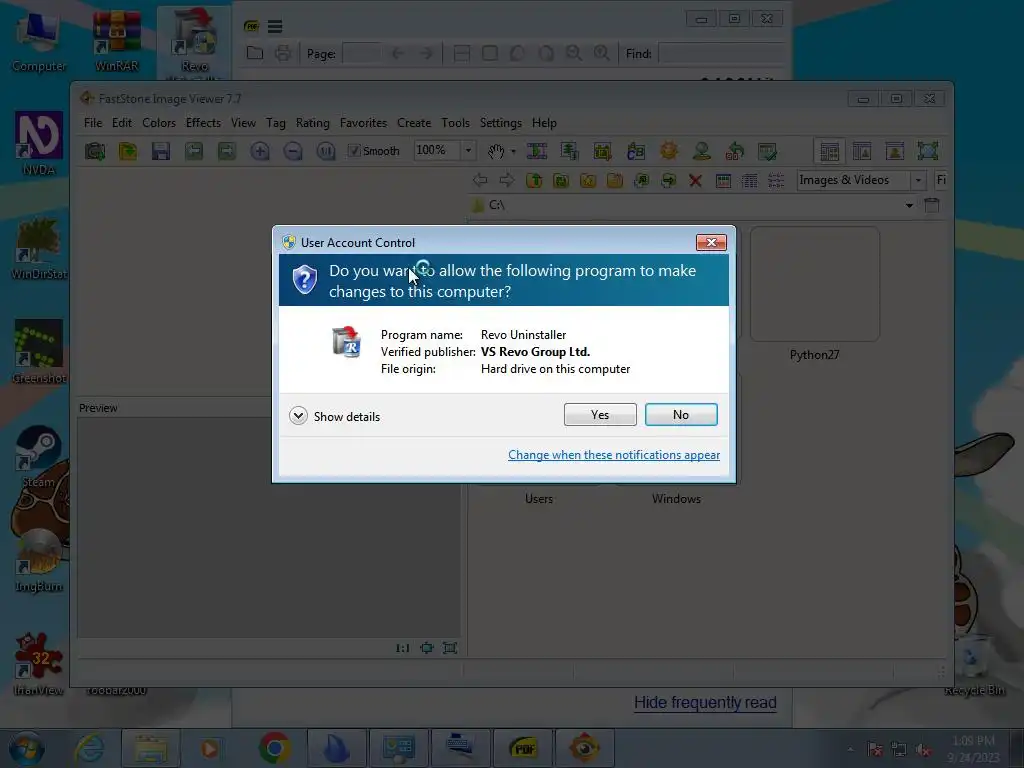Open the 100% zoom level dropdown
The image size is (1024, 768).
[x=468, y=151]
